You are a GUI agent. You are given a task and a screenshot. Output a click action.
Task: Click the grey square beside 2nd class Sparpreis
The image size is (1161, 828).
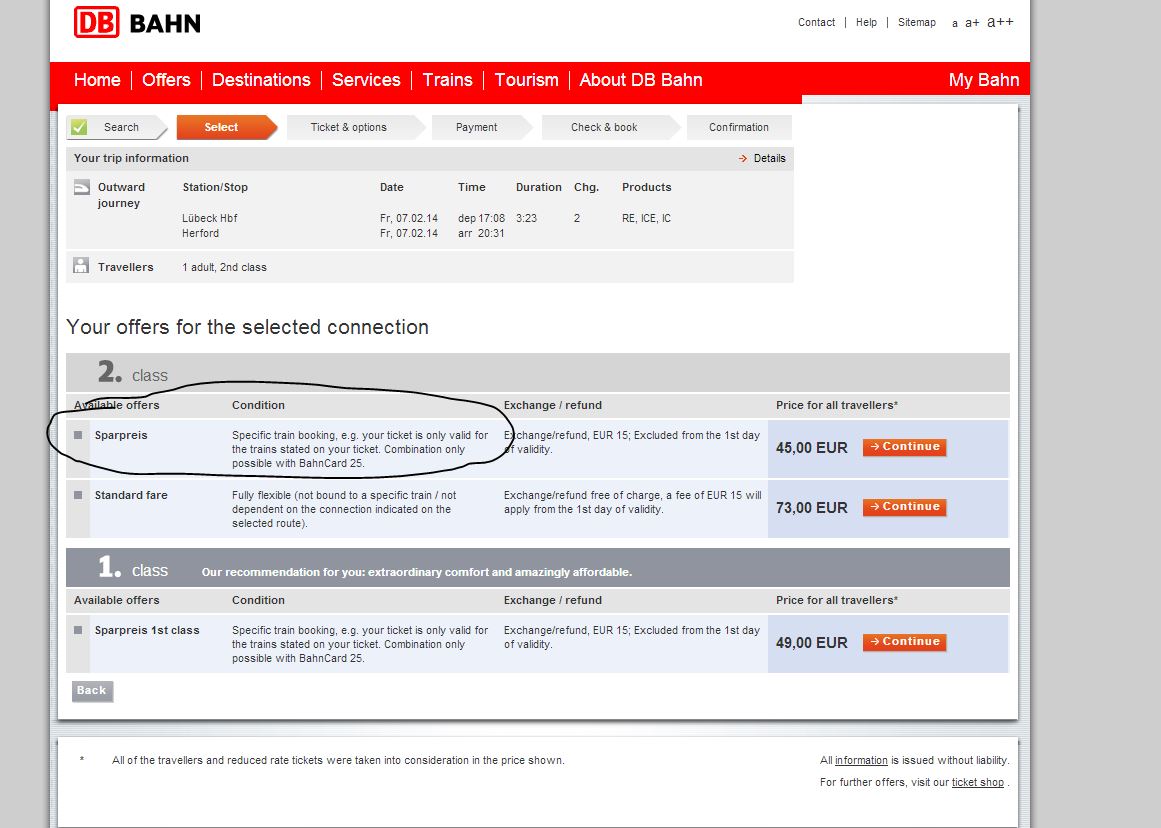point(78,435)
